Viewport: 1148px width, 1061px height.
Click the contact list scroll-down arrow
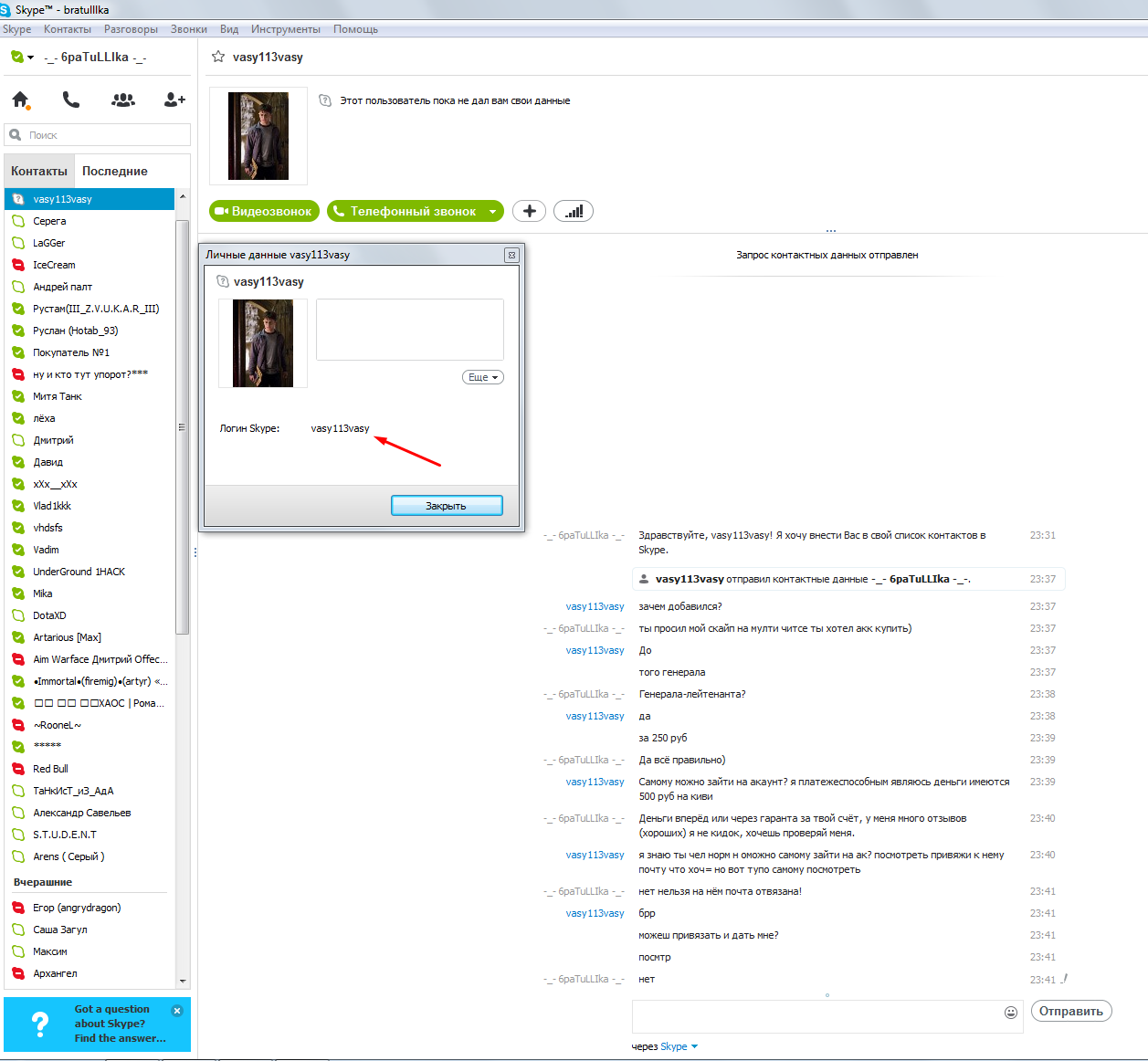pos(183,982)
